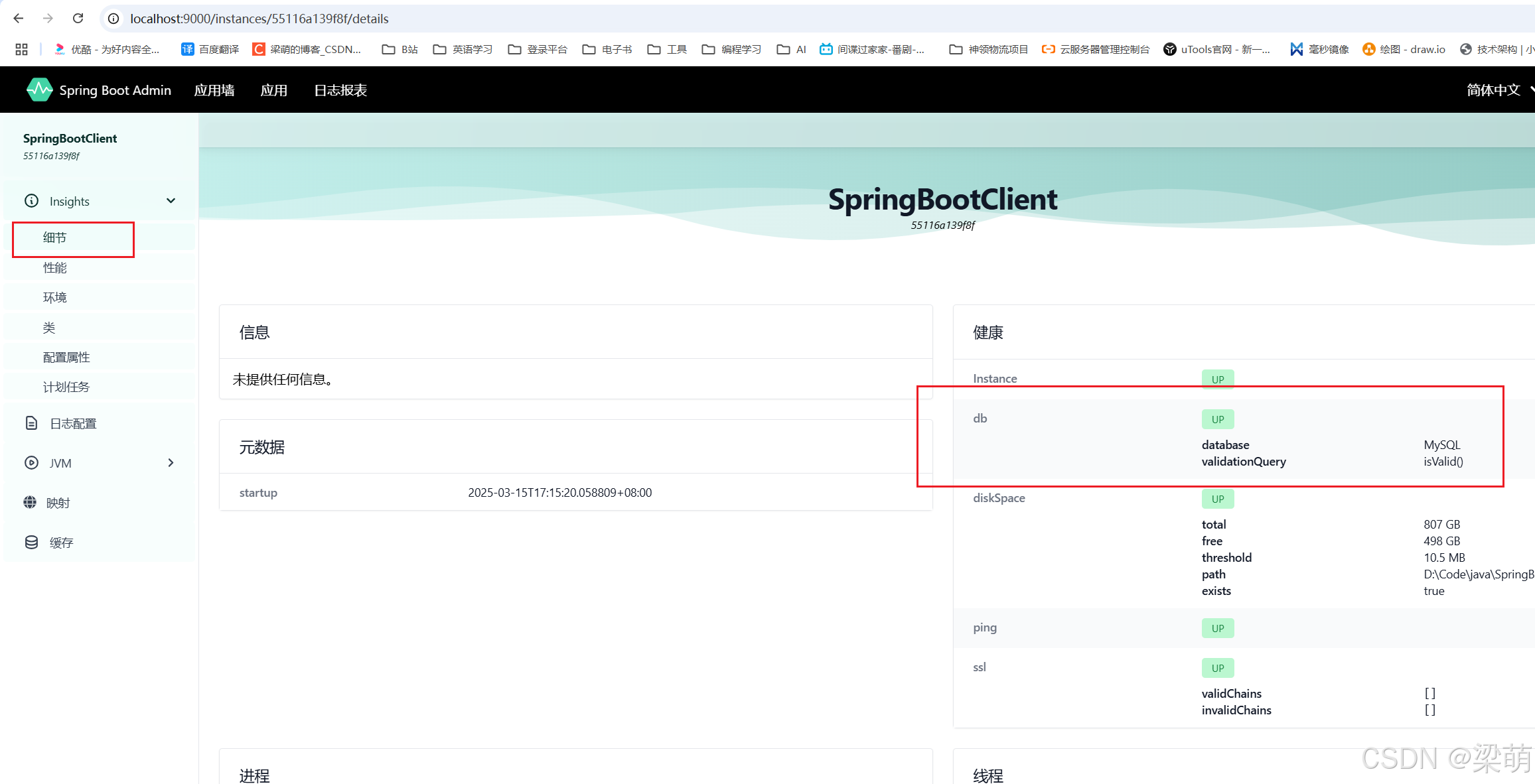Open the 神领物流项目 bookmark folder
The width and height of the screenshot is (1535, 784).
[x=989, y=49]
